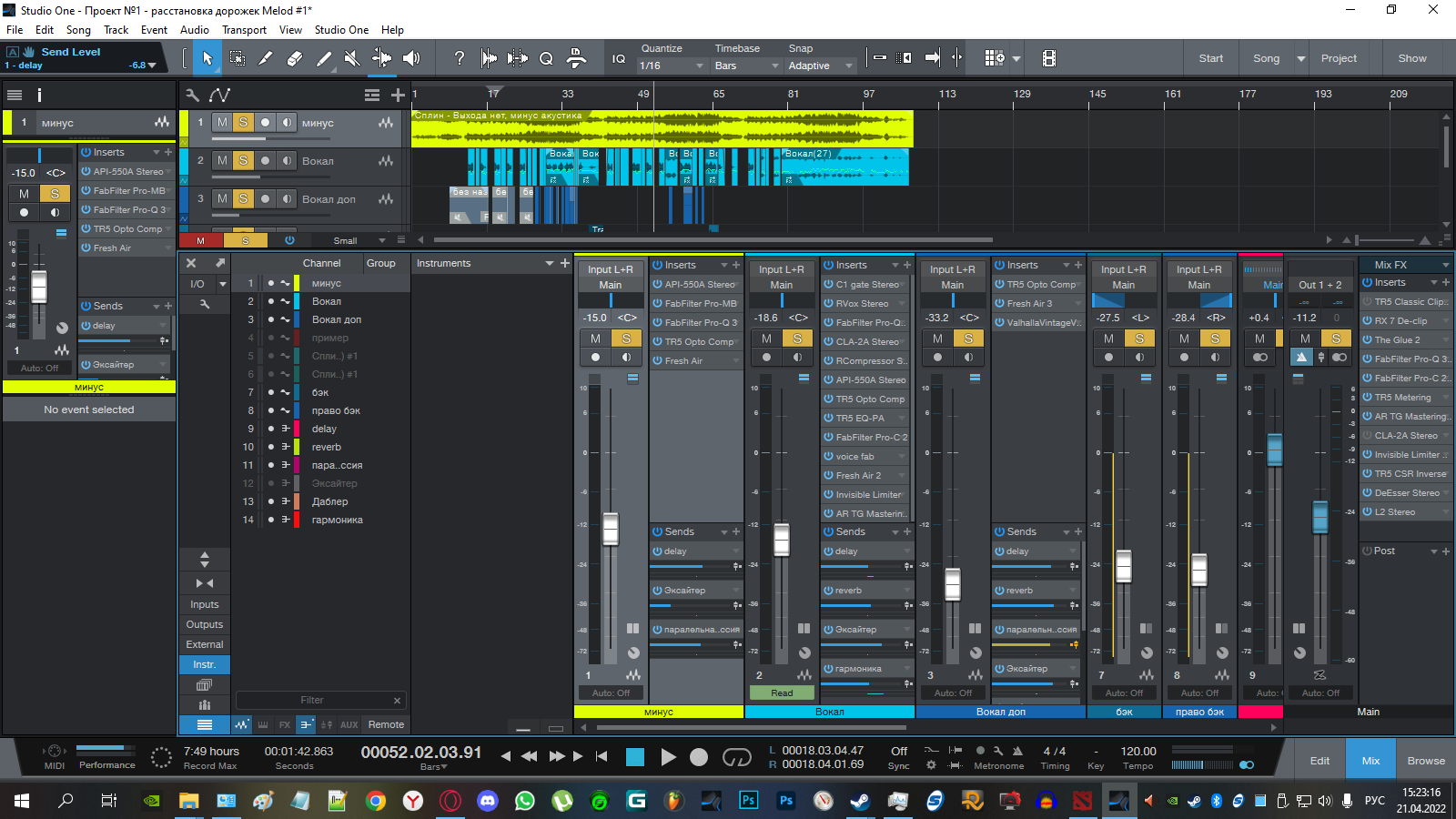Screen dimensions: 1456x819
Task: Open the Studio One menu
Action: pos(341,30)
